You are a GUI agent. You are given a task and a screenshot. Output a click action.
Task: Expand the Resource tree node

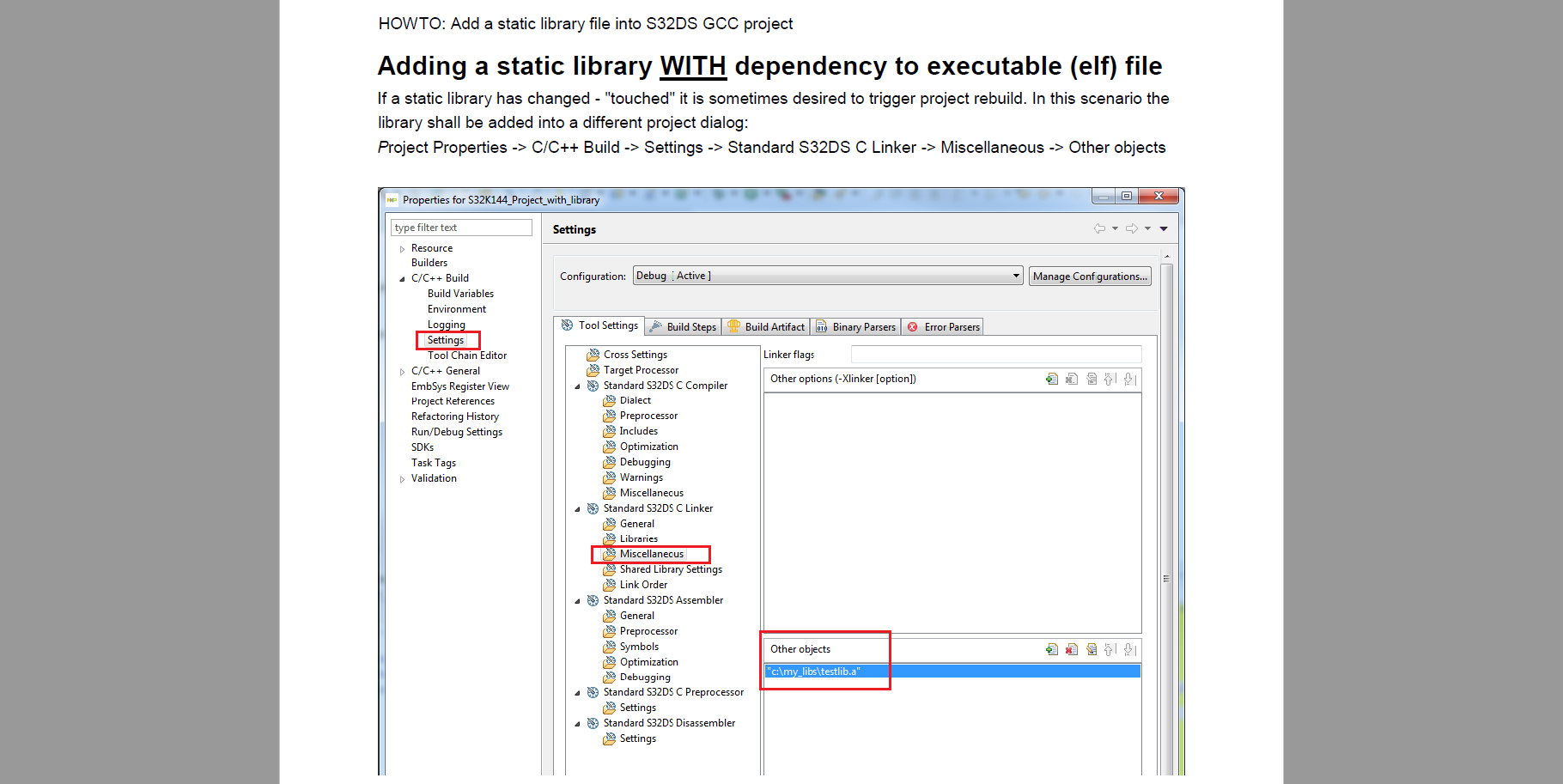coord(402,249)
